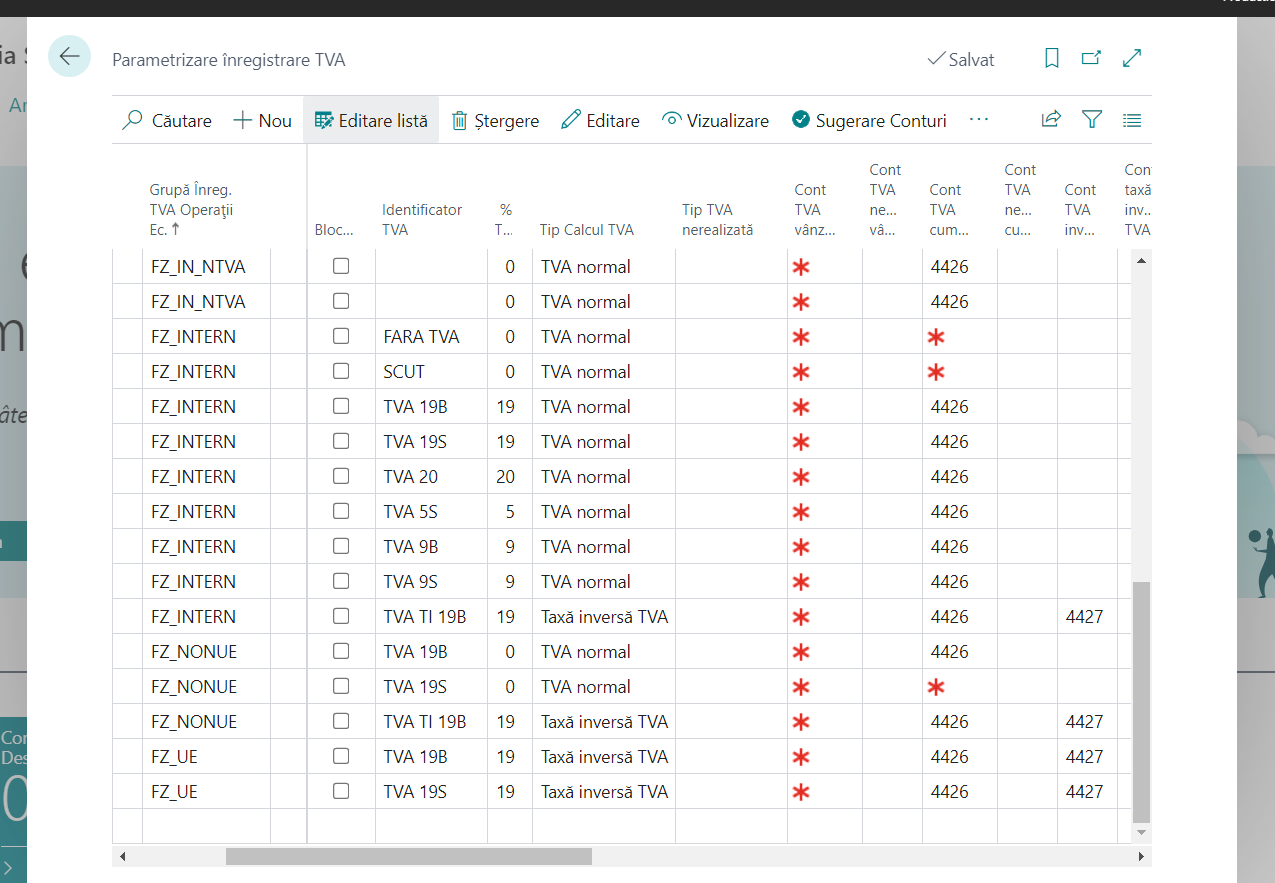Click the share icon in the toolbar

(x=1051, y=119)
